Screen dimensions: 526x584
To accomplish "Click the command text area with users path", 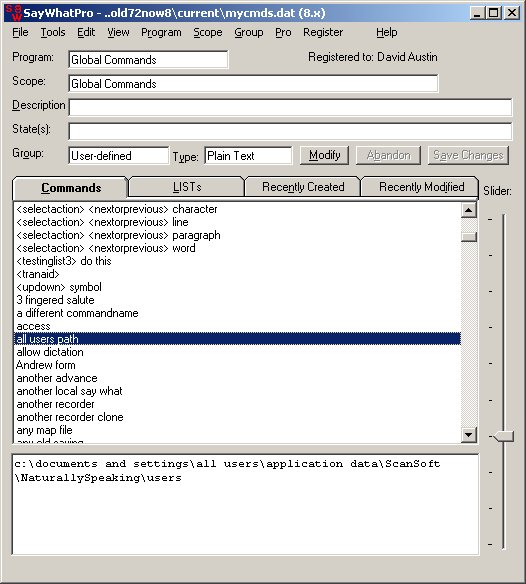I will coord(245,504).
